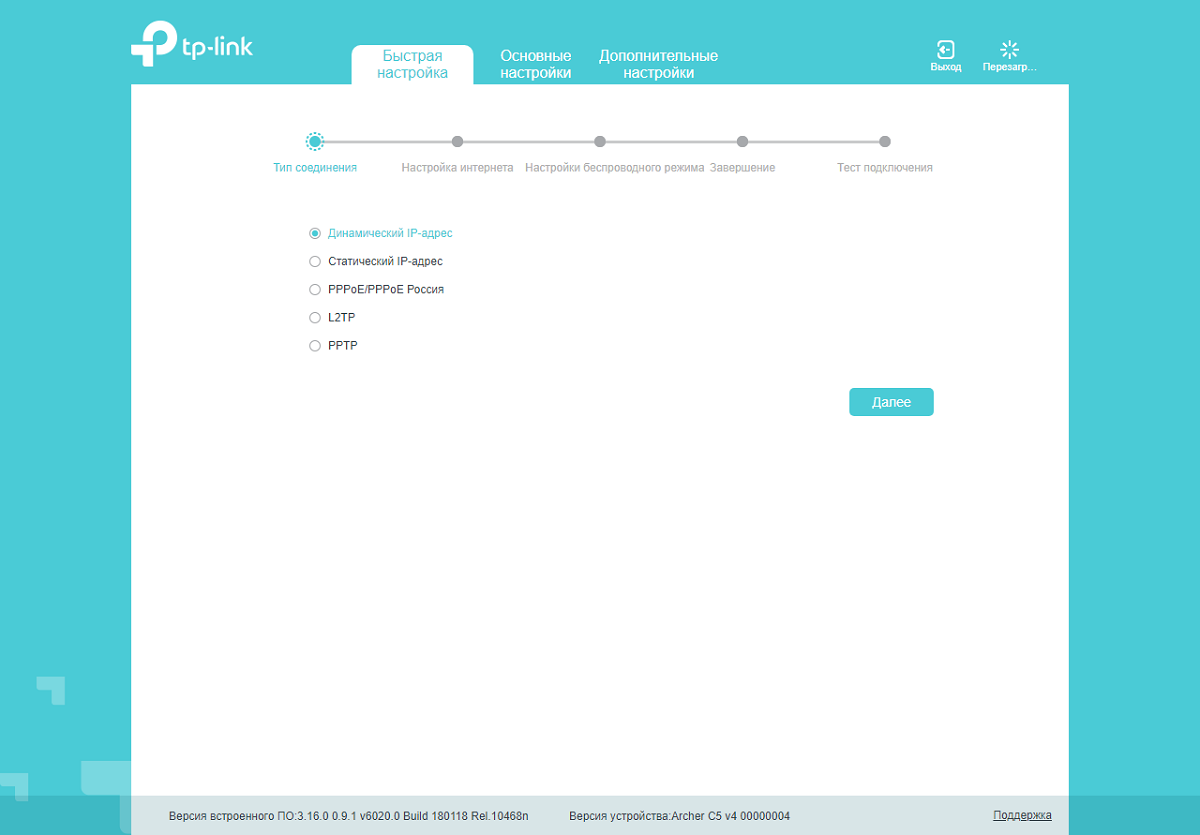The width and height of the screenshot is (1200, 835).
Task: Click the Настройка интернета step dot
Action: tap(457, 142)
